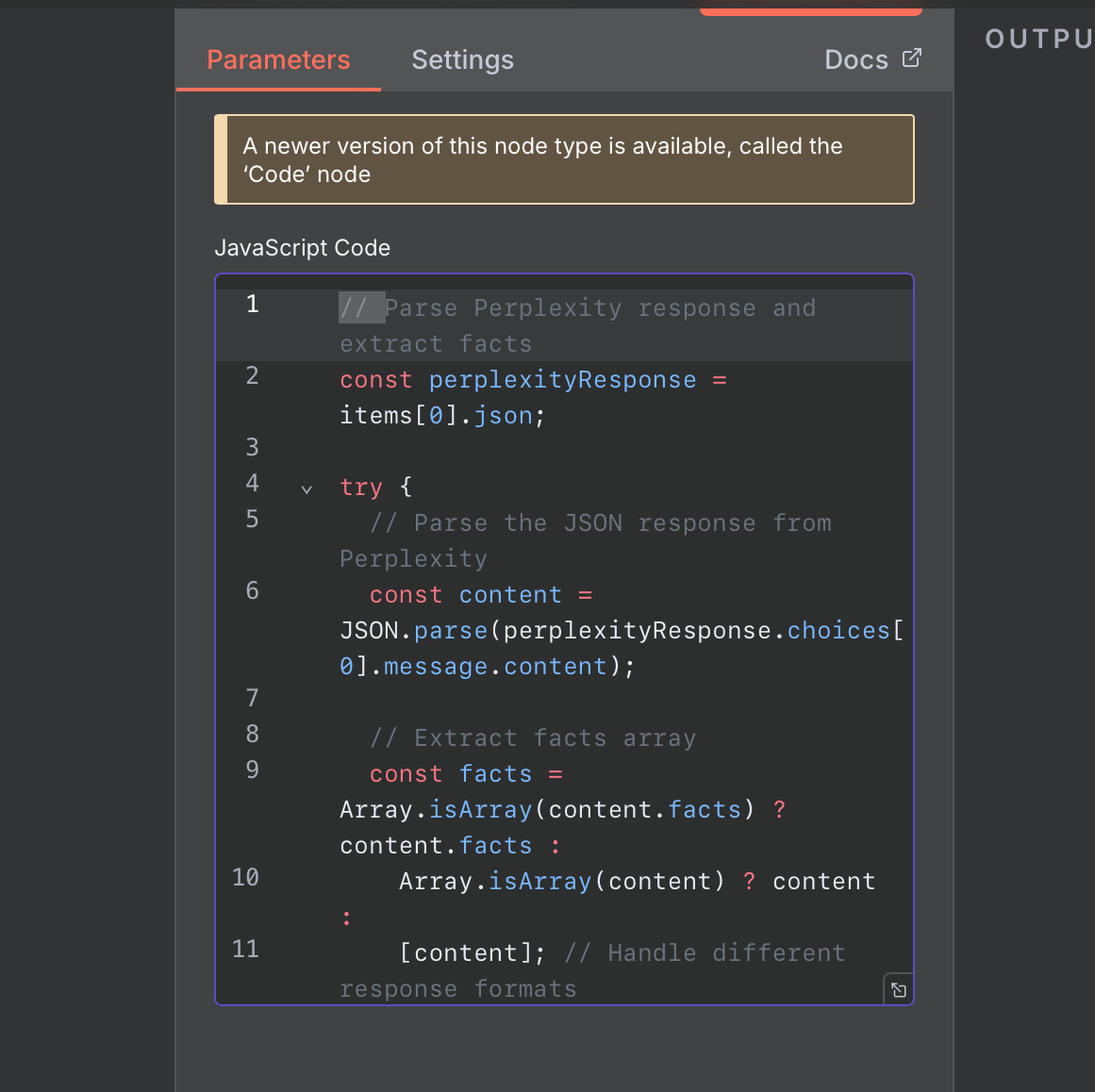Click the JSON.parse call in the code
The height and width of the screenshot is (1092, 1095).
tap(413, 631)
